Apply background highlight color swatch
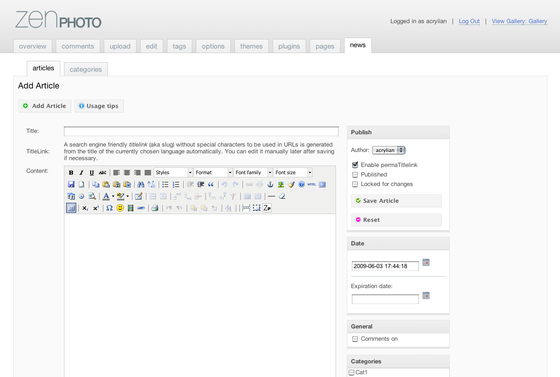Image resolution: width=560 pixels, height=377 pixels. [121, 196]
